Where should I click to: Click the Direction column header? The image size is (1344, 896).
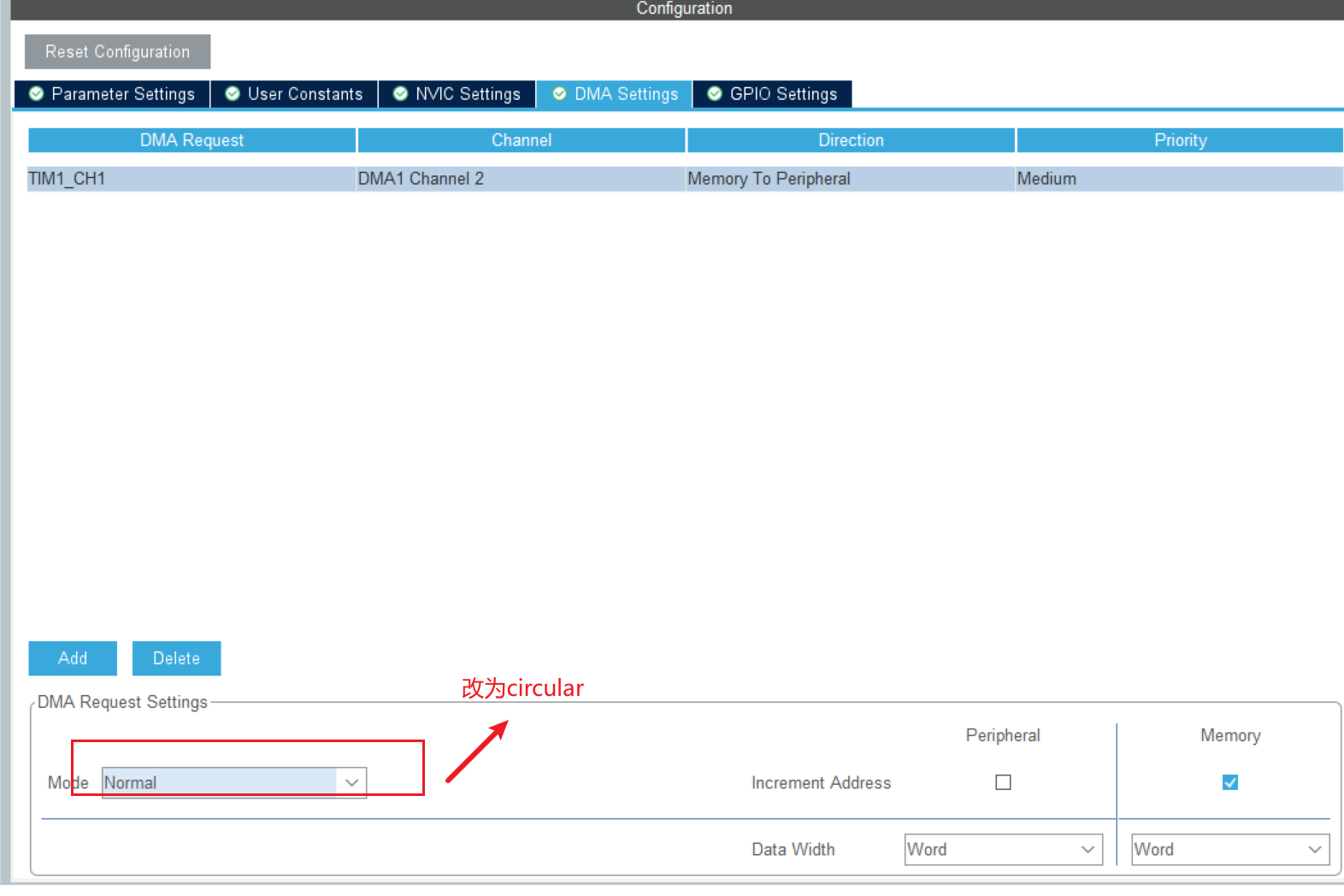pyautogui.click(x=851, y=140)
